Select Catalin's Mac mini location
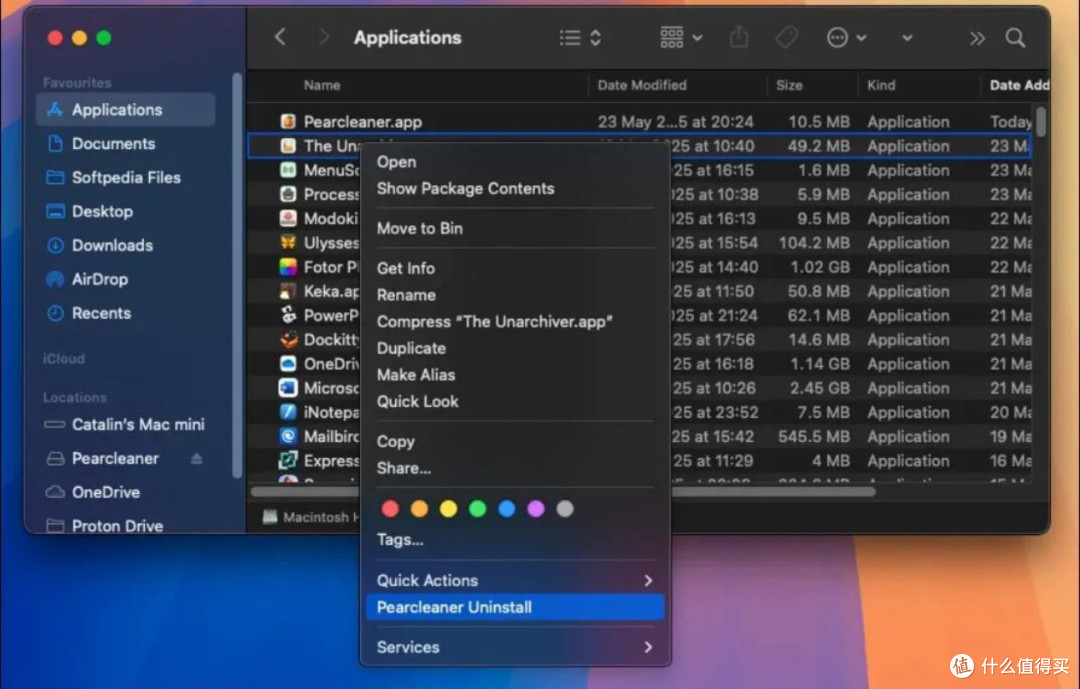1080x689 pixels. (x=125, y=424)
